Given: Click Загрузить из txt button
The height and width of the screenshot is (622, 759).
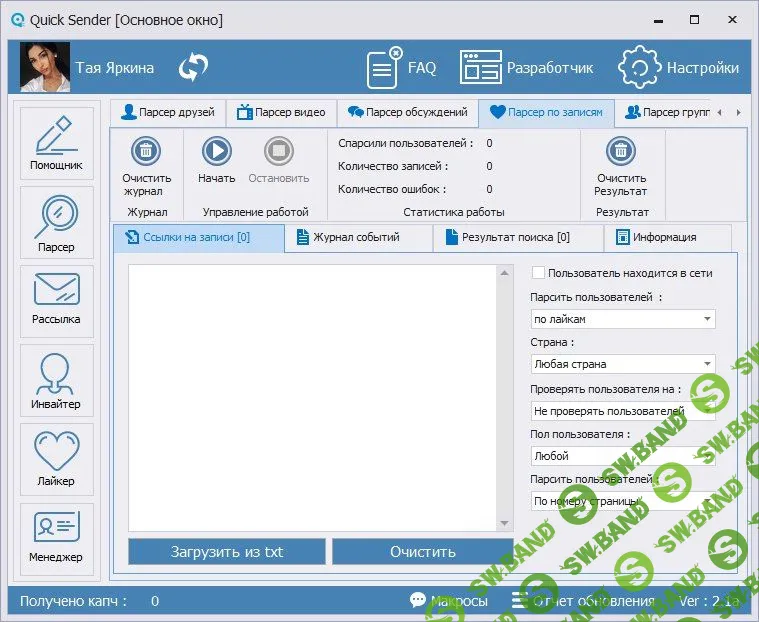Looking at the screenshot, I should [227, 552].
